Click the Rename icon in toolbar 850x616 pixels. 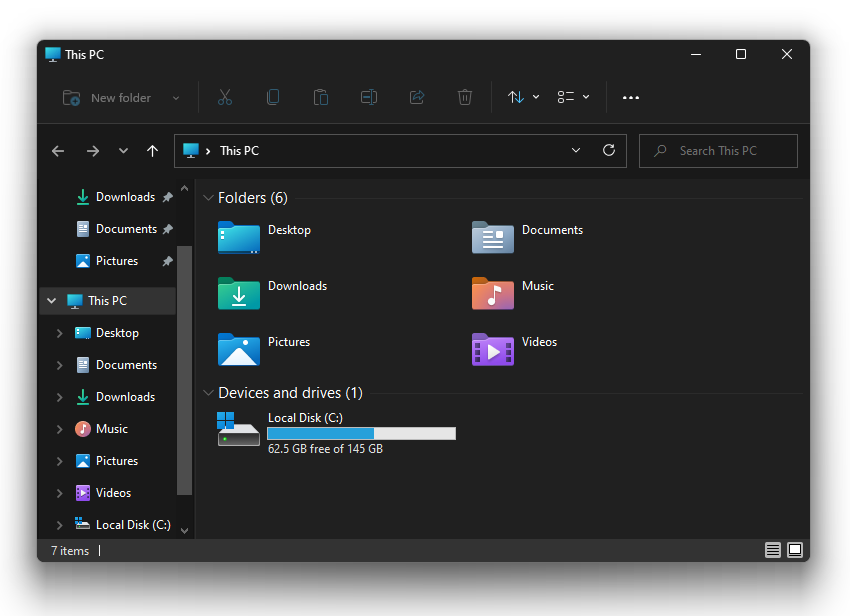click(x=369, y=98)
